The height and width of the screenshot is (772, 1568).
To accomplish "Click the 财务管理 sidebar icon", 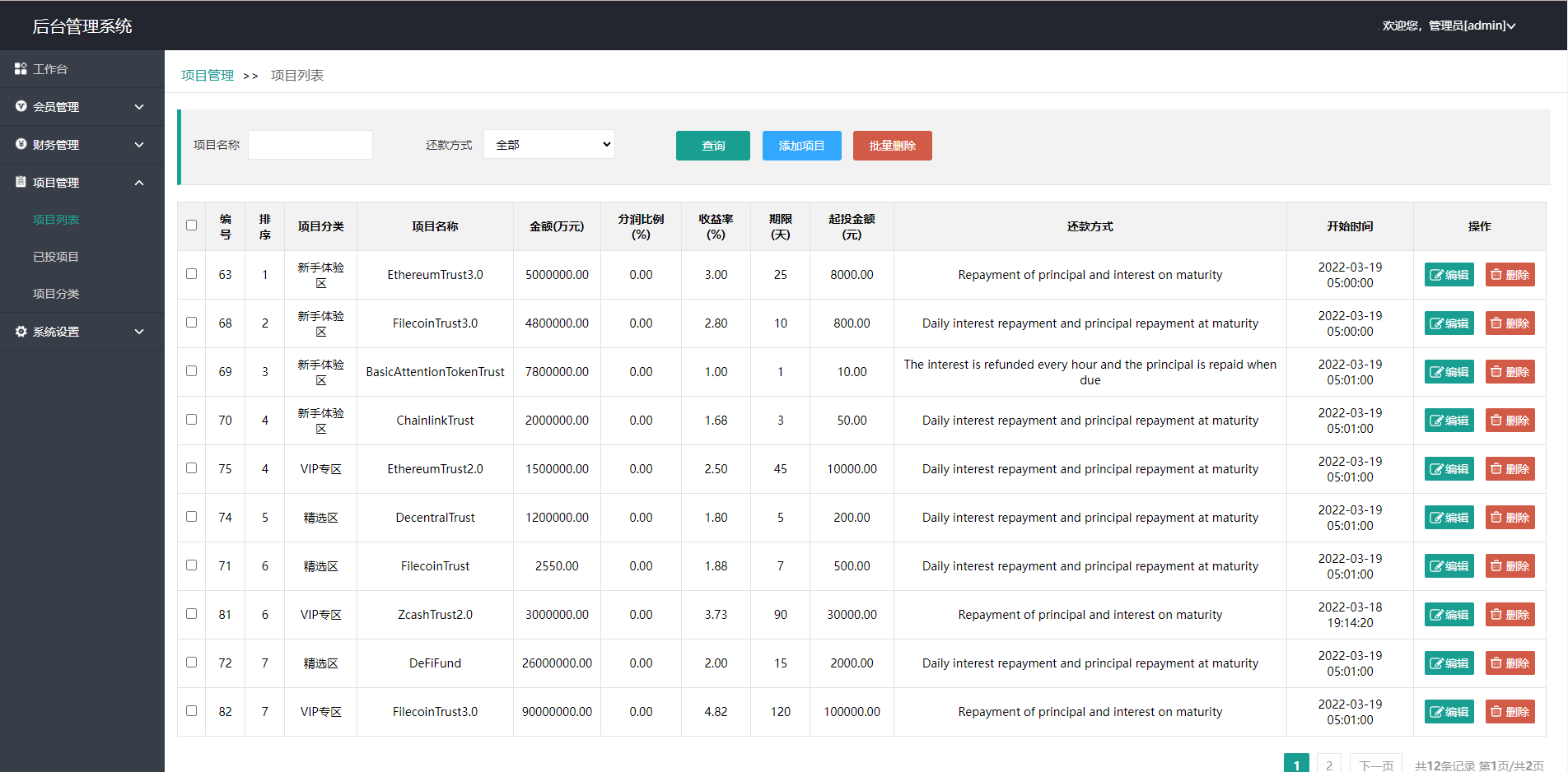I will [21, 145].
